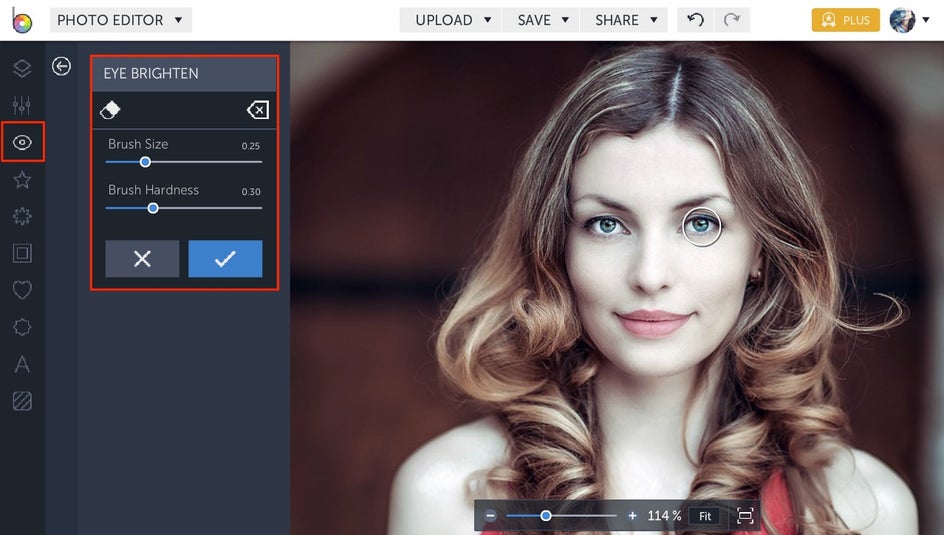Open the Upload dropdown menu
This screenshot has width=944, height=535.
click(x=450, y=20)
